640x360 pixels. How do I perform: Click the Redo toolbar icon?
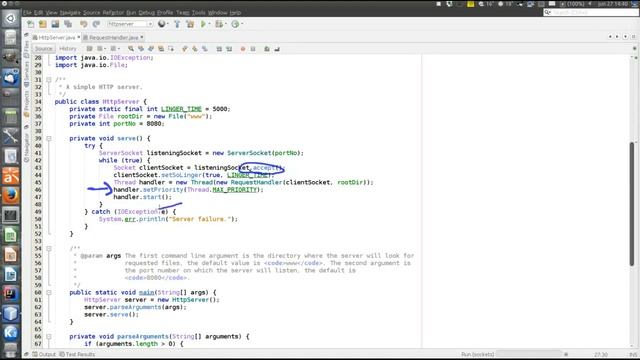pyautogui.click(x=96, y=24)
